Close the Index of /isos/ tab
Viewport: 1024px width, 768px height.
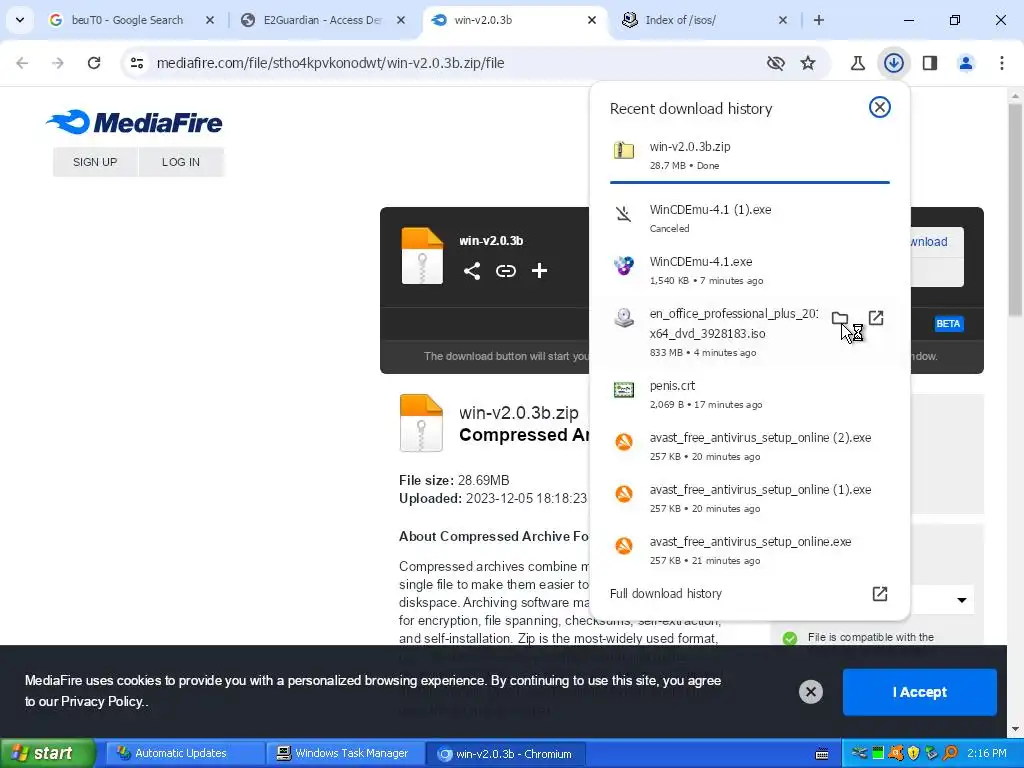[783, 20]
